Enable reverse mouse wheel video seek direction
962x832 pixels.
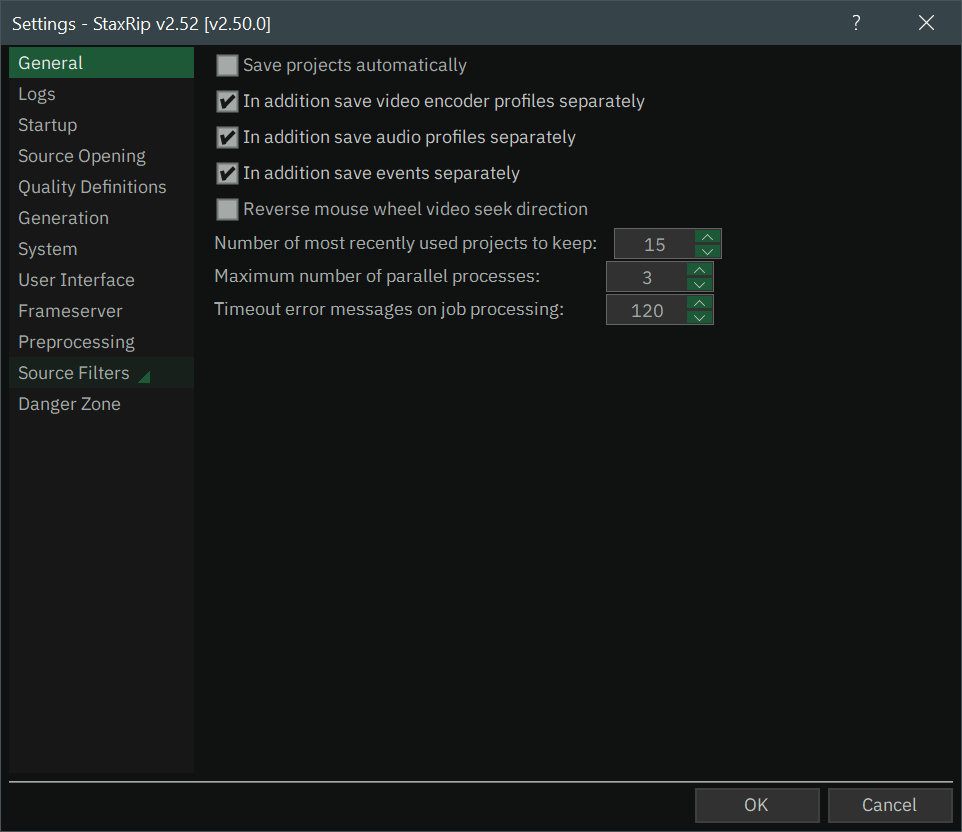tap(227, 209)
